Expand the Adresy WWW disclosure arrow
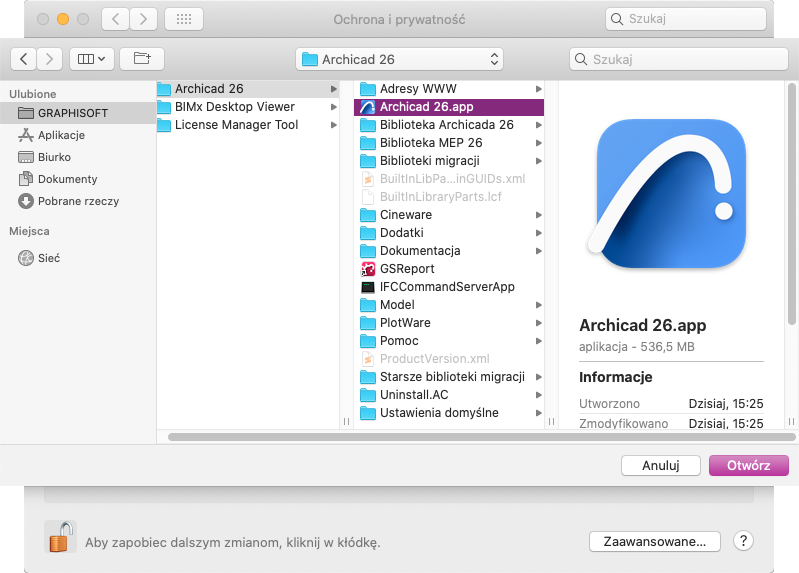 point(539,89)
